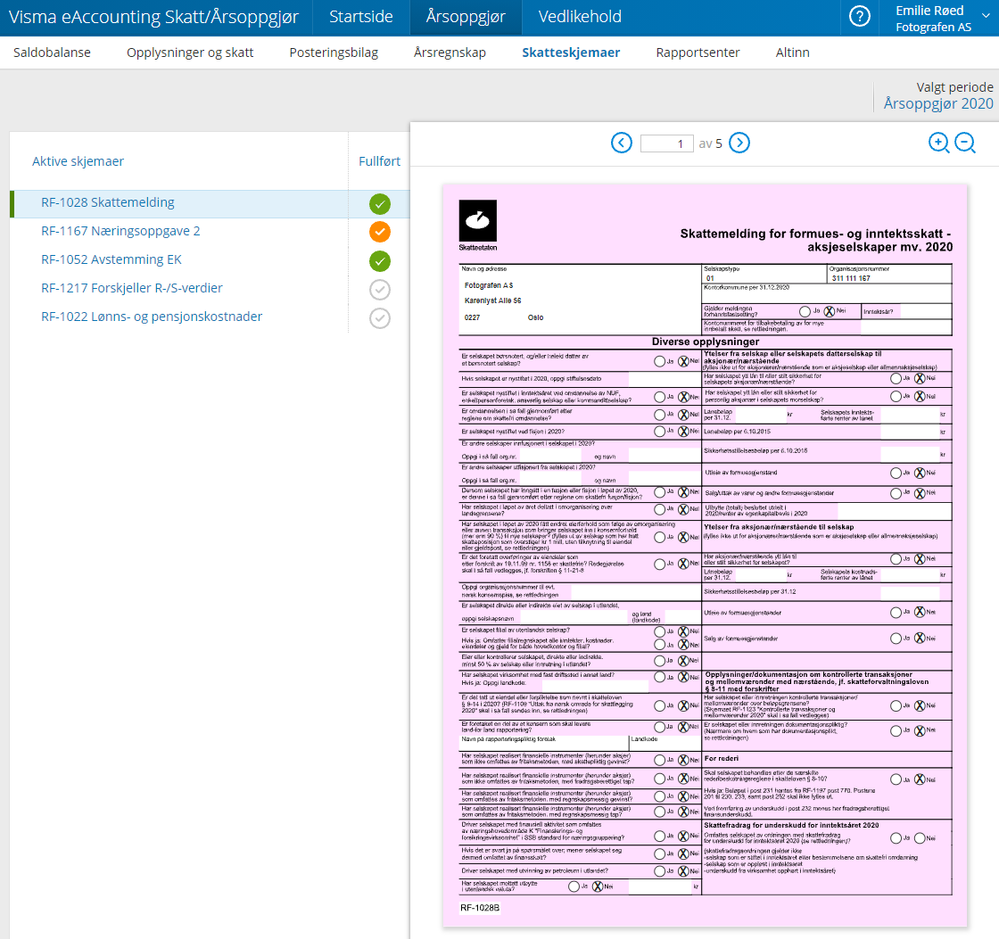Open RF-1022 Lønns- og pensjonskostnader form
The image size is (999, 939).
pyautogui.click(x=152, y=317)
